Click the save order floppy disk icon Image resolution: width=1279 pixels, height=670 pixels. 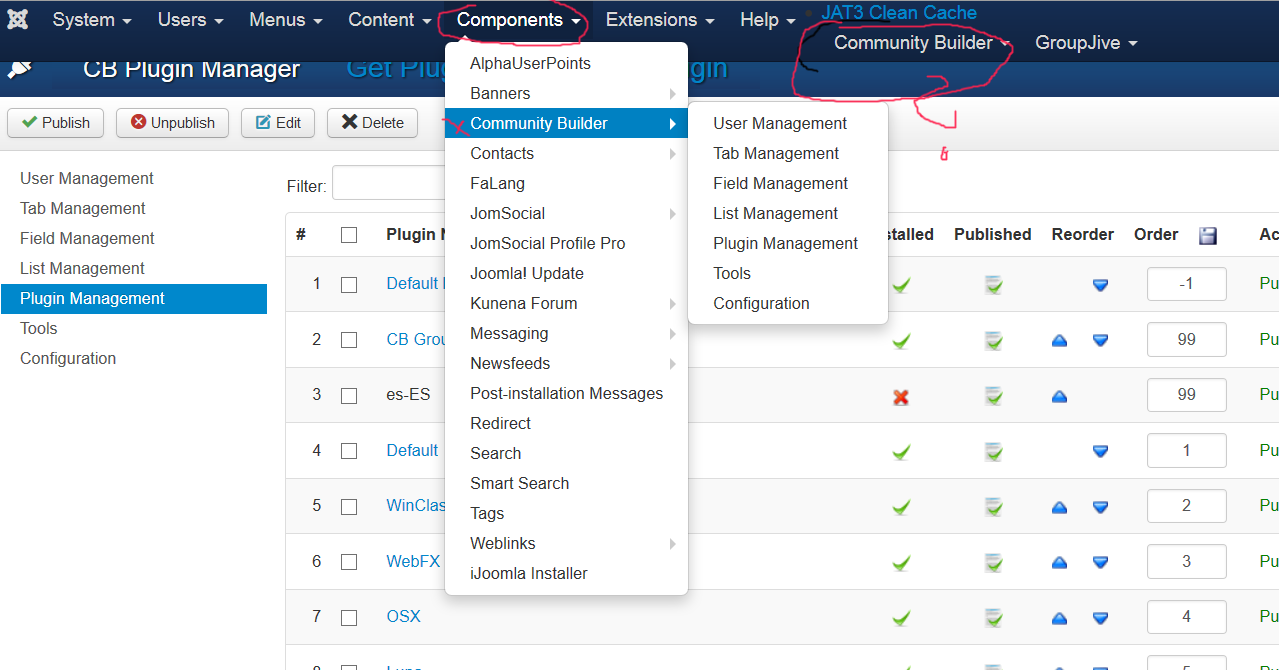pos(1208,235)
